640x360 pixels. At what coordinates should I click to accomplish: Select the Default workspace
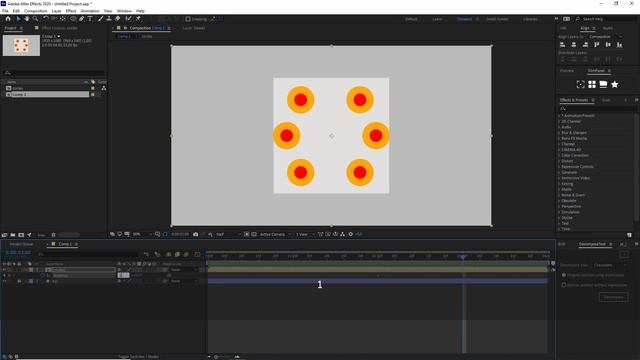tap(411, 19)
